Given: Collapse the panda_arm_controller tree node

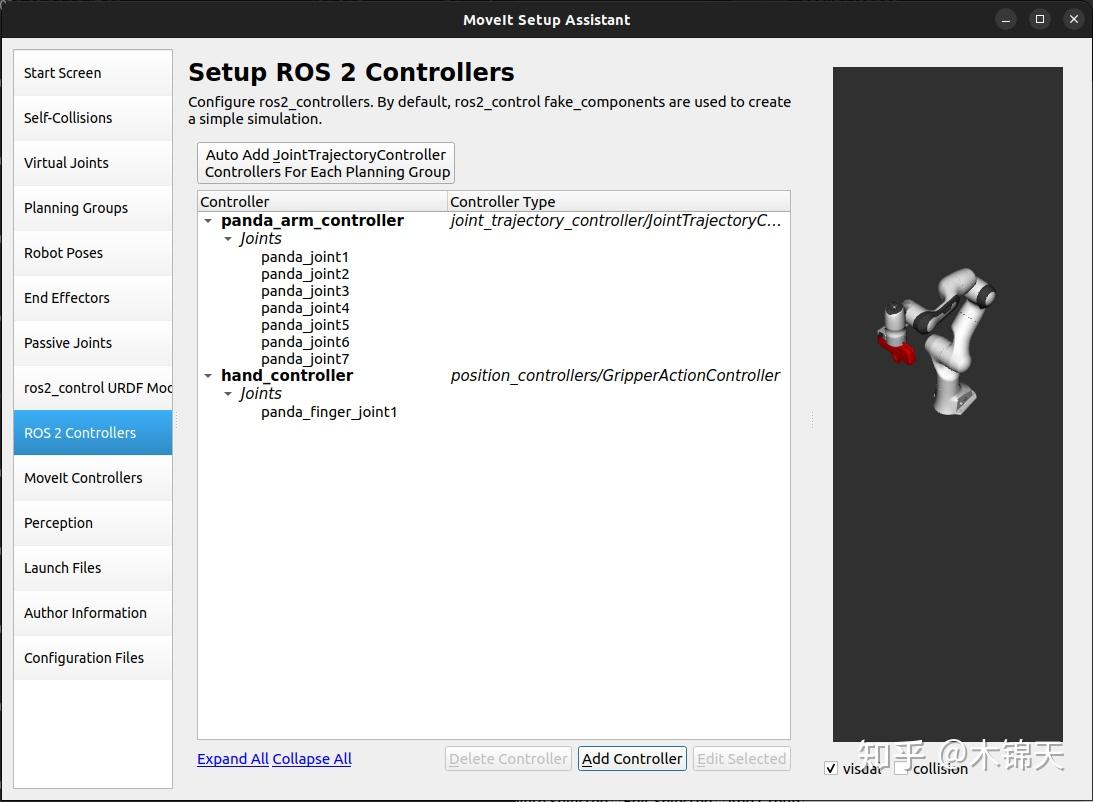Looking at the screenshot, I should [208, 221].
